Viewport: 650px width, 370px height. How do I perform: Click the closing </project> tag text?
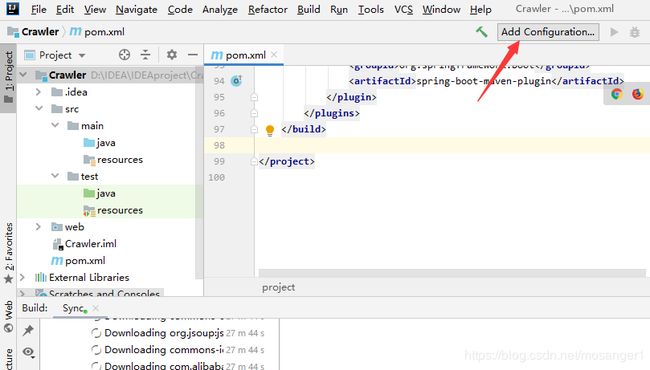(x=286, y=161)
